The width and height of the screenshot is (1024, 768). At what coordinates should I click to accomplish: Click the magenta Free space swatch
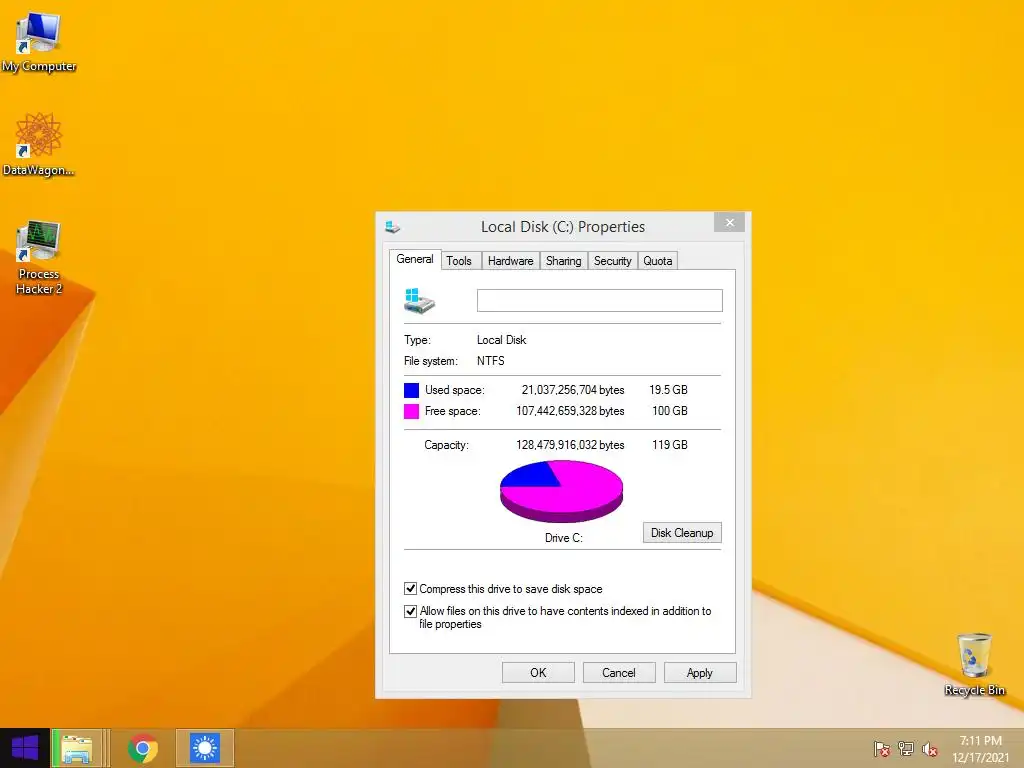tap(411, 411)
